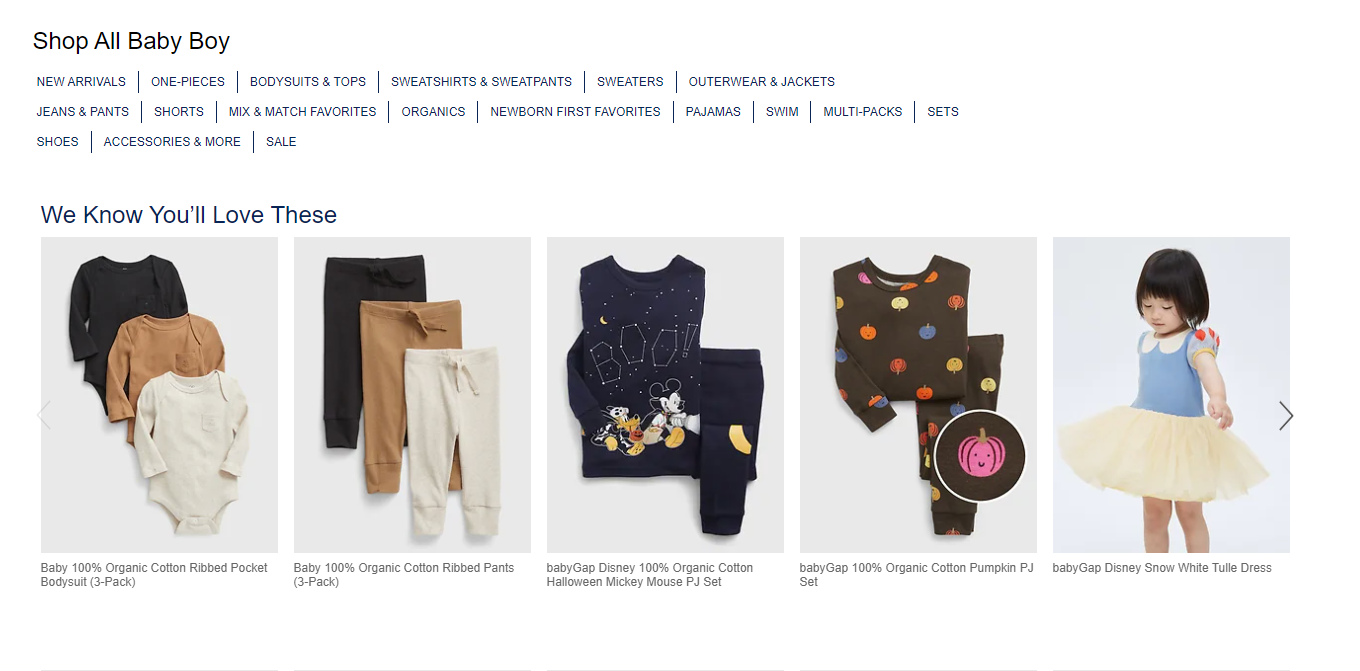The image size is (1360, 671).
Task: View the Halloween Mickey Mouse PJ Set image
Action: click(665, 395)
